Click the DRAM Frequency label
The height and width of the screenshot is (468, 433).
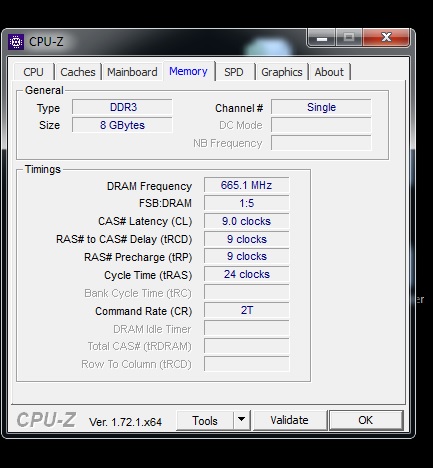click(149, 186)
